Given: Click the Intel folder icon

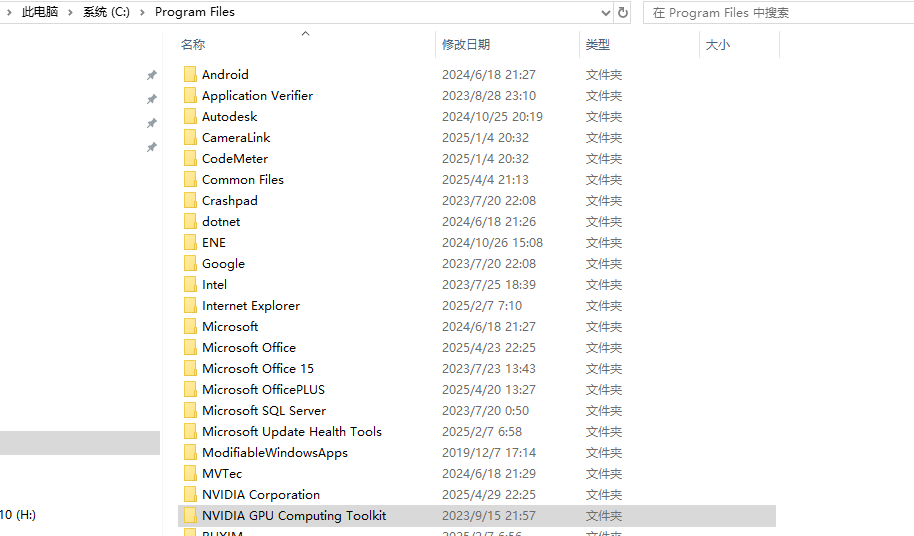Looking at the screenshot, I should tap(190, 284).
